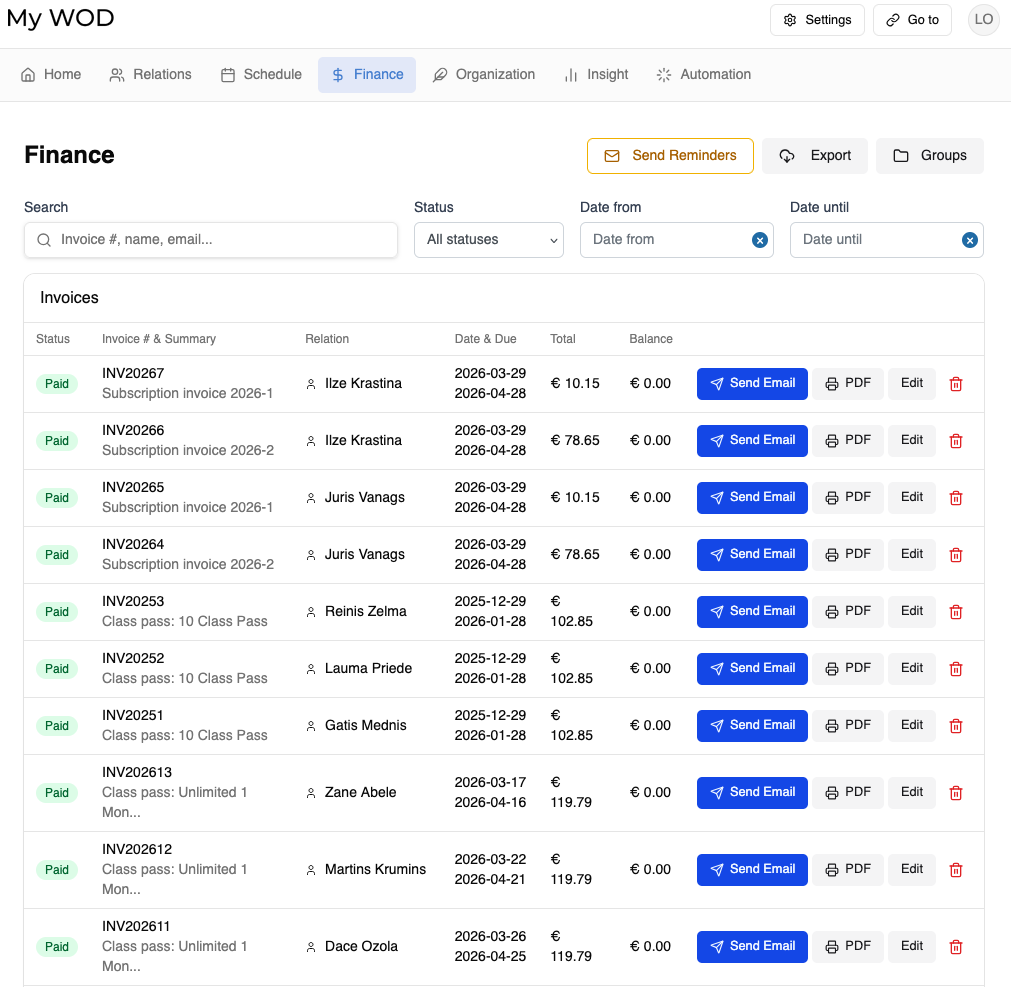Screen dimensions: 1011x987
Task: Open the Groups panel
Action: [x=929, y=156]
